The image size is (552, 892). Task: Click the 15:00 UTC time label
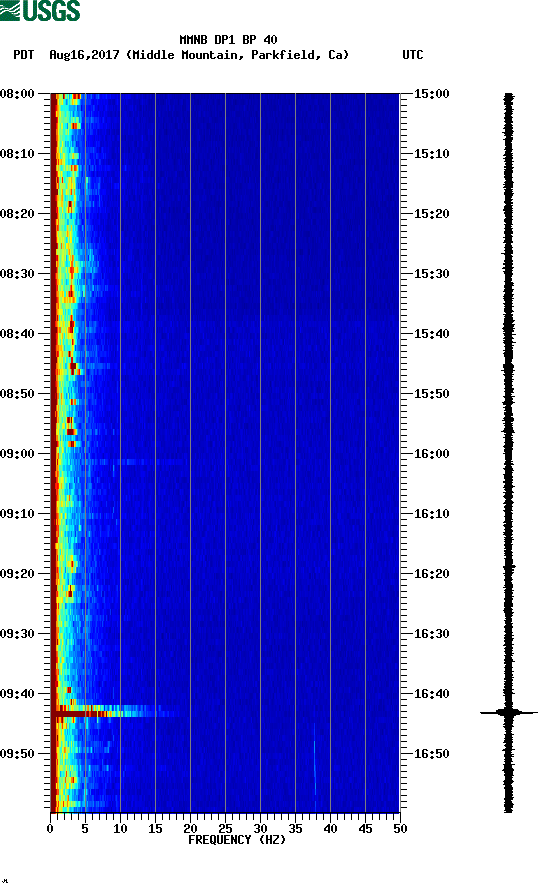coord(431,93)
